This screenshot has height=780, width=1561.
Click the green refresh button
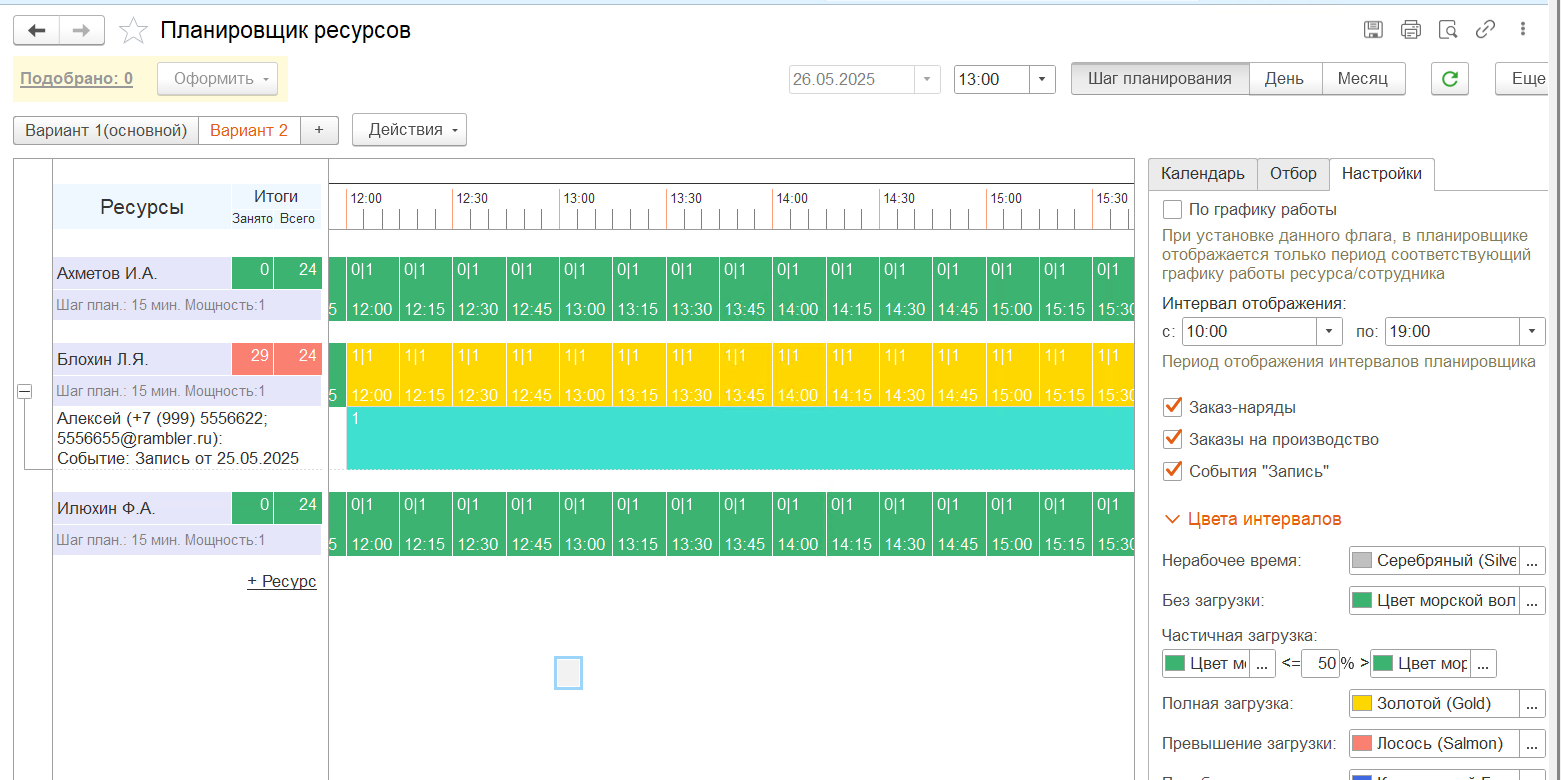click(1449, 79)
